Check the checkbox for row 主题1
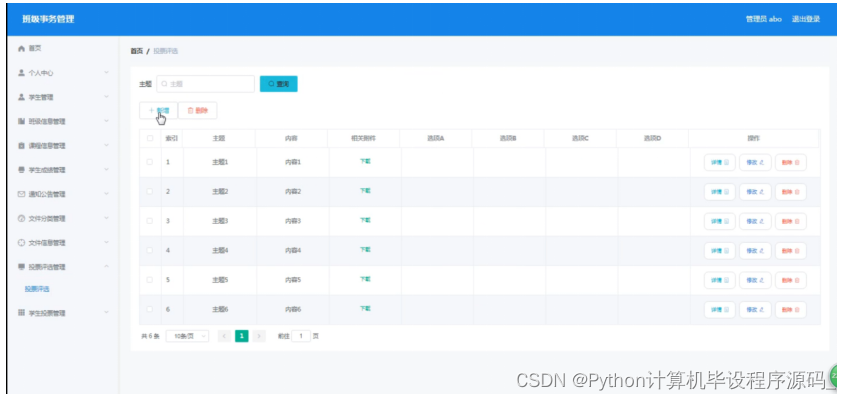This screenshot has width=851, height=400. coord(150,162)
